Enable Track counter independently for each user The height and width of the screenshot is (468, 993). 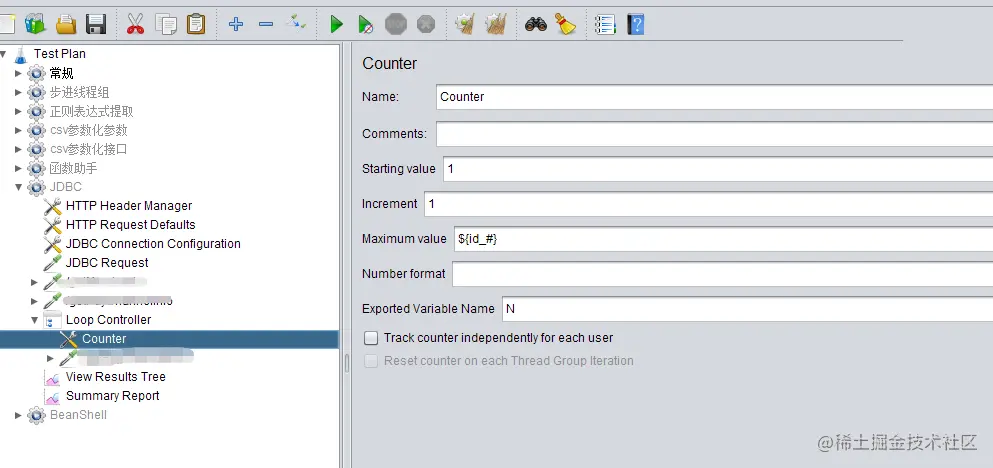click(x=371, y=338)
